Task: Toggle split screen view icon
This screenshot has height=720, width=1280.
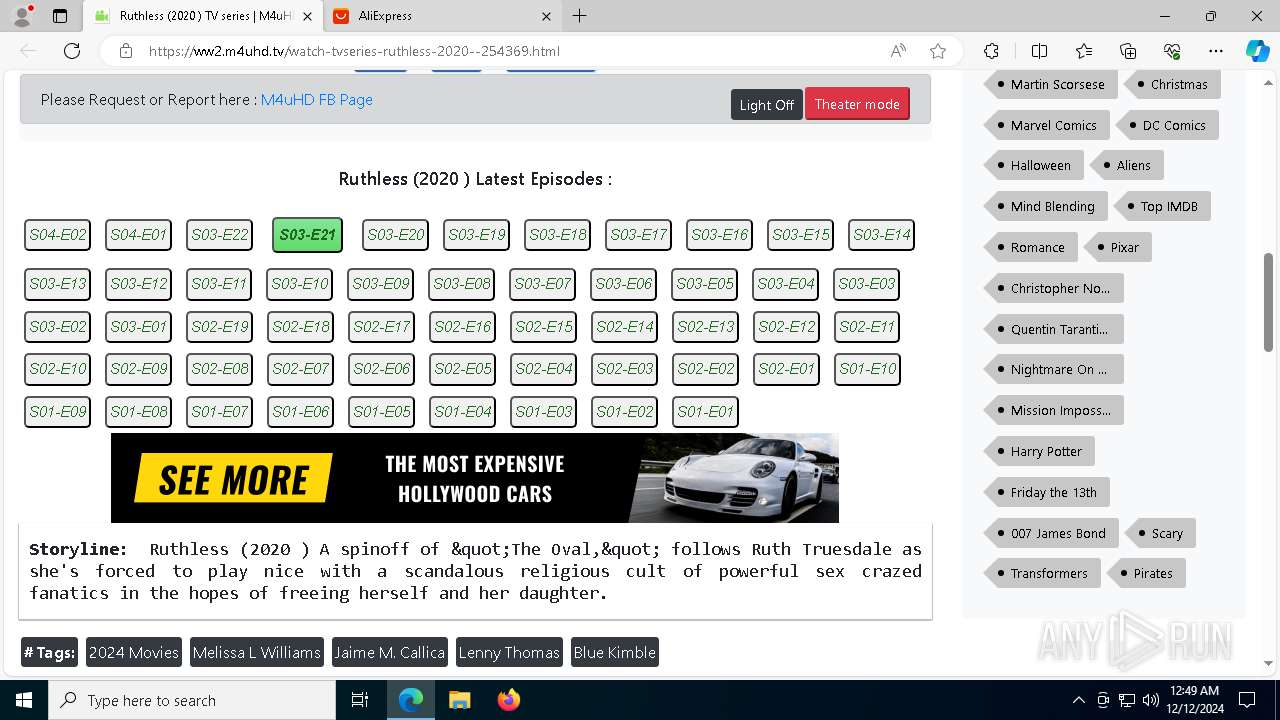Action: [1039, 51]
